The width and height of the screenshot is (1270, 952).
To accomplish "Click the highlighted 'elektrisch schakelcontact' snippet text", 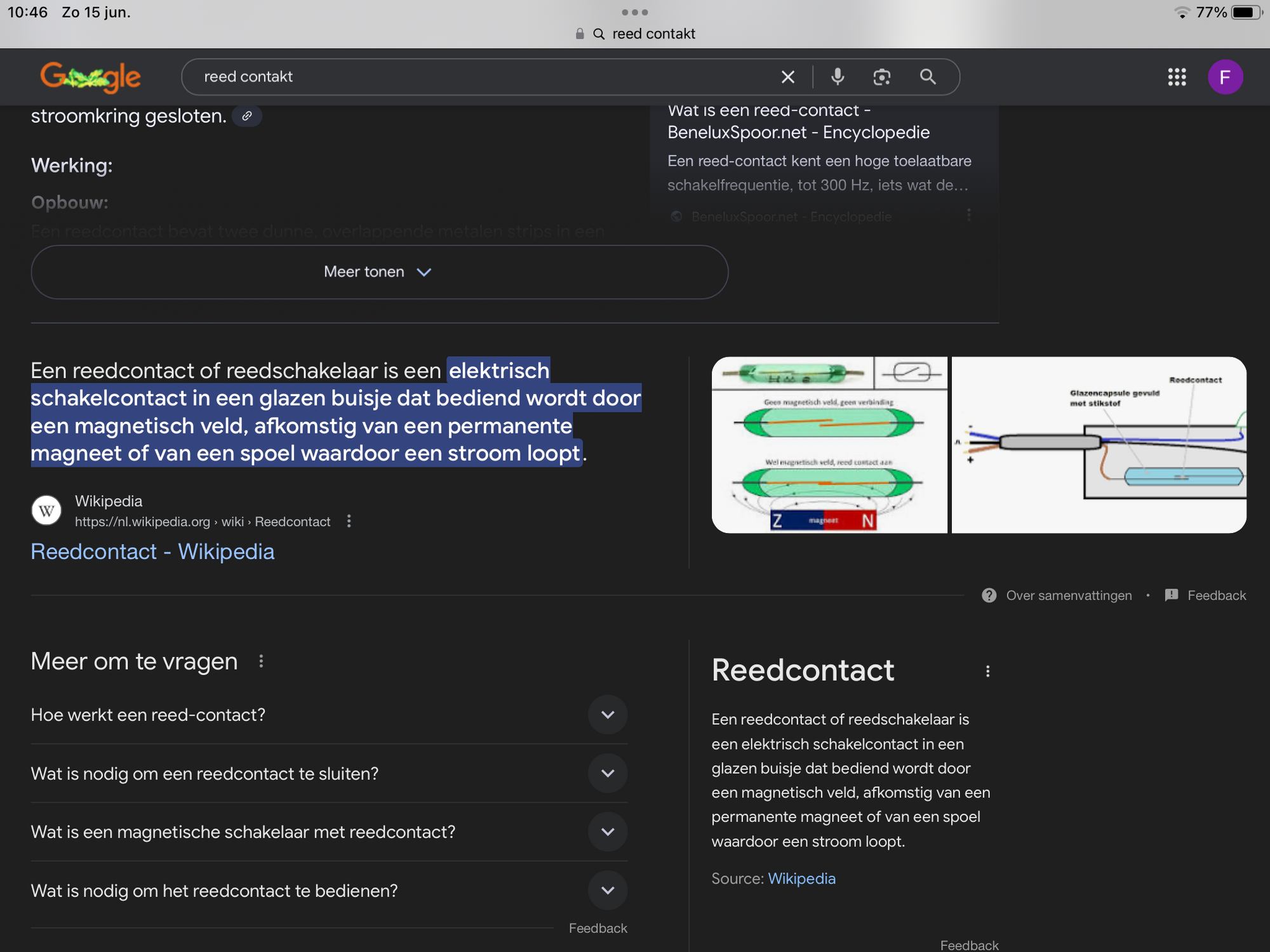I will (x=336, y=412).
